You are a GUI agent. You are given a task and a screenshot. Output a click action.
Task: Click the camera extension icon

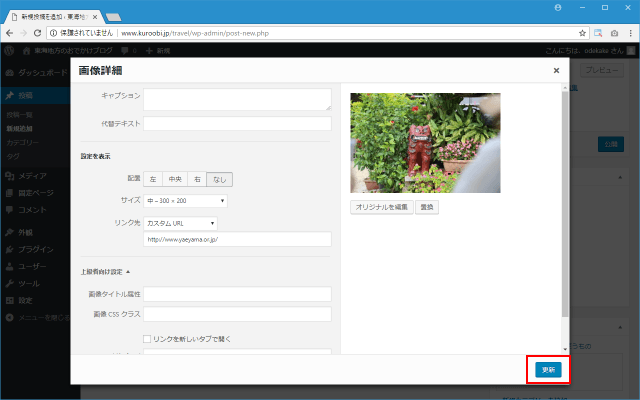pos(614,33)
